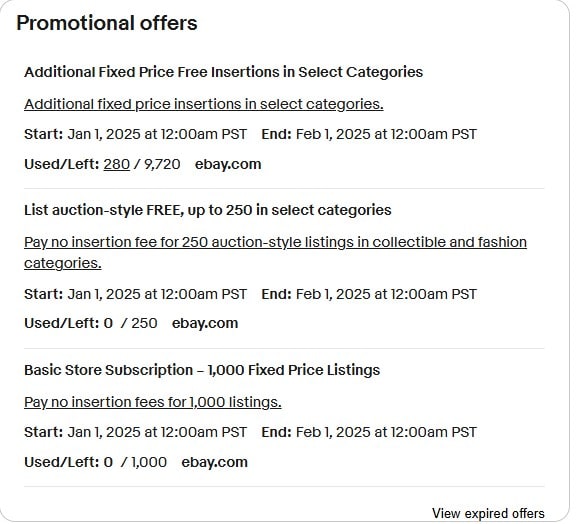Viewport: 576px width, 524px height.
Task: Open the 250 auction-style listings insertion fee link
Action: (276, 252)
